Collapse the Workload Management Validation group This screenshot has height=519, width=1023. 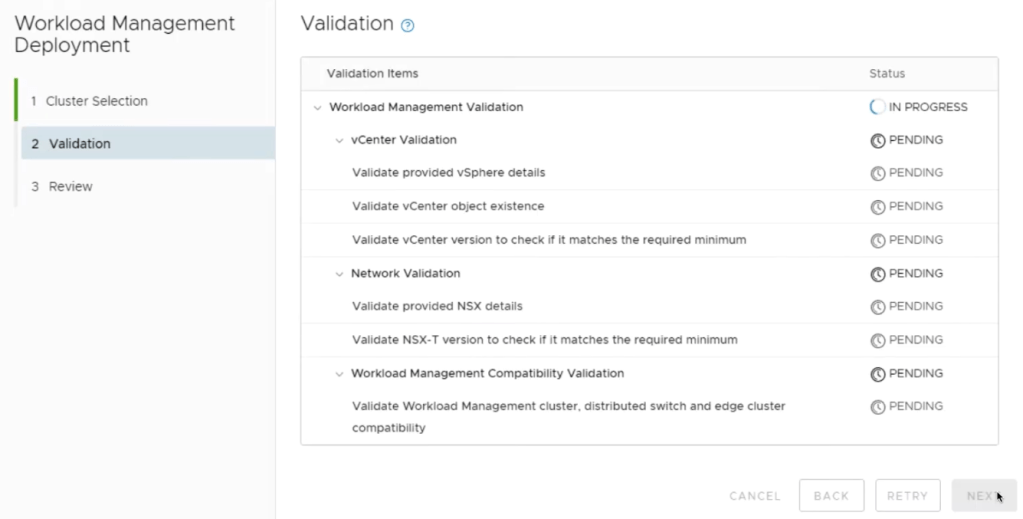317,107
